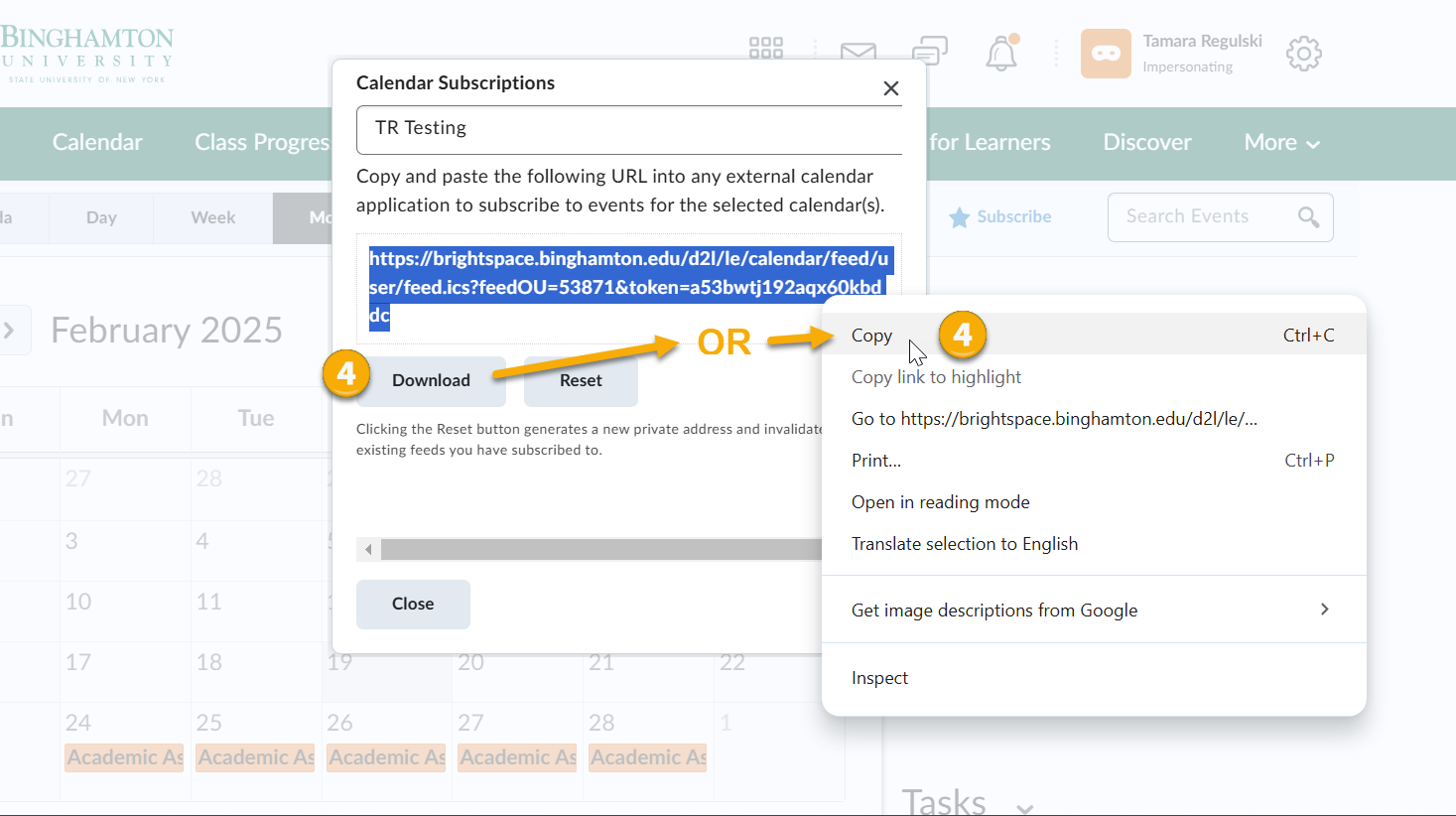Open the Class Progress navigation link
The height and width of the screenshot is (816, 1456).
click(x=262, y=142)
